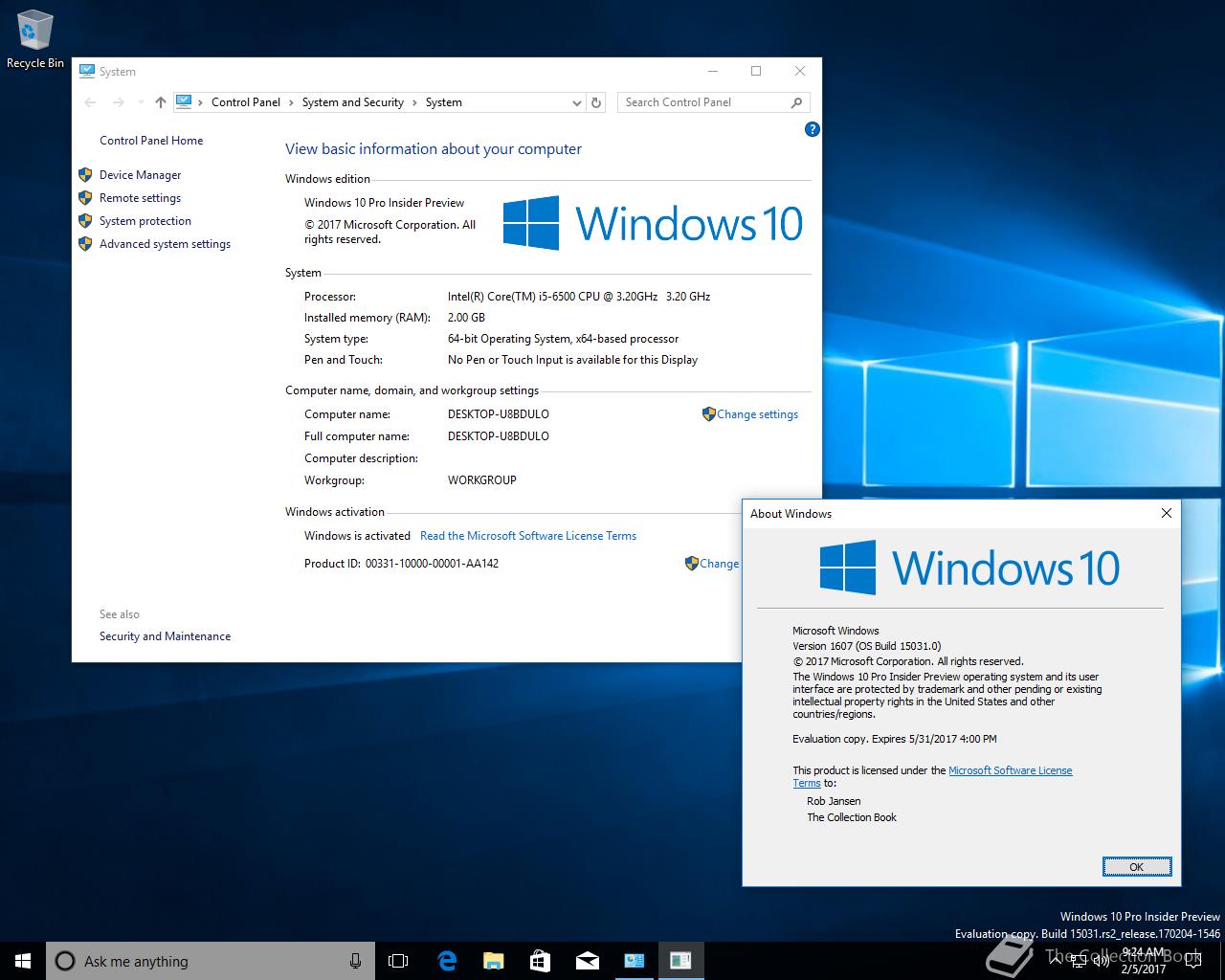
Task: Click shield icon beside Change settings
Action: 708,414
